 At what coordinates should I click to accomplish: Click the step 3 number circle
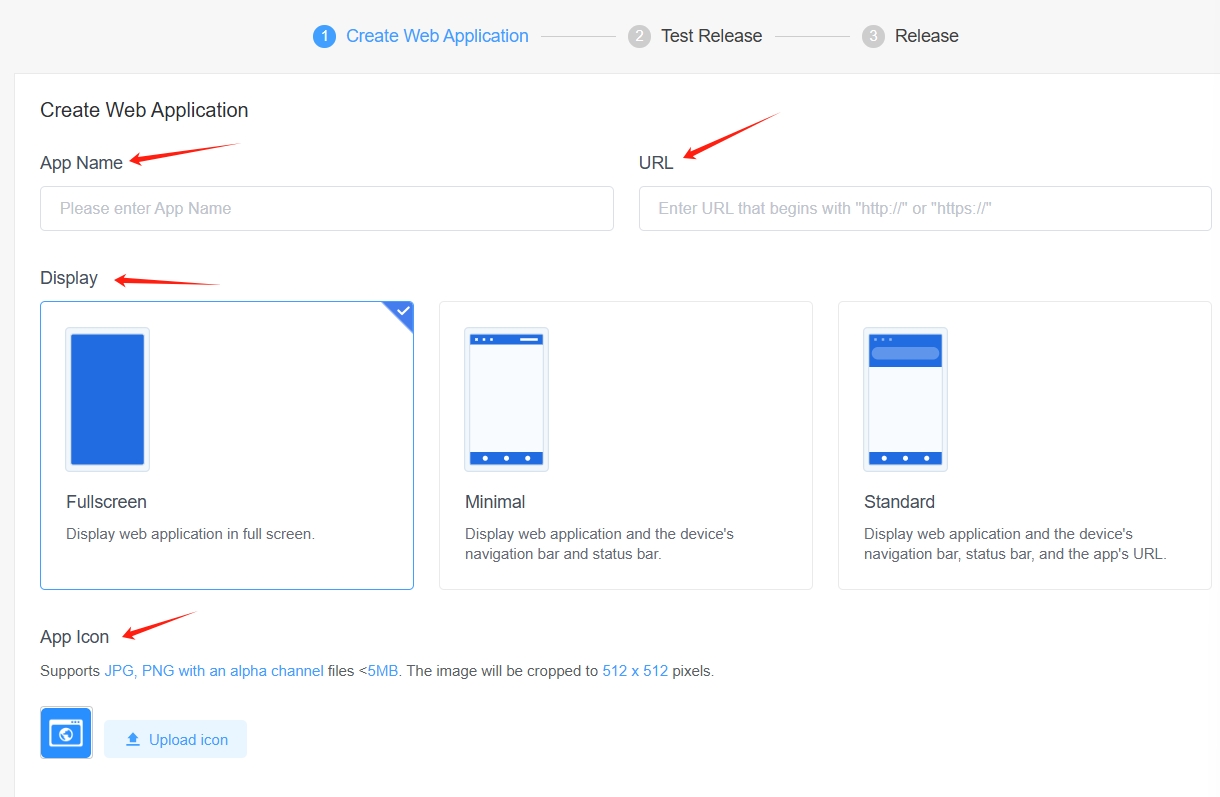[x=873, y=36]
